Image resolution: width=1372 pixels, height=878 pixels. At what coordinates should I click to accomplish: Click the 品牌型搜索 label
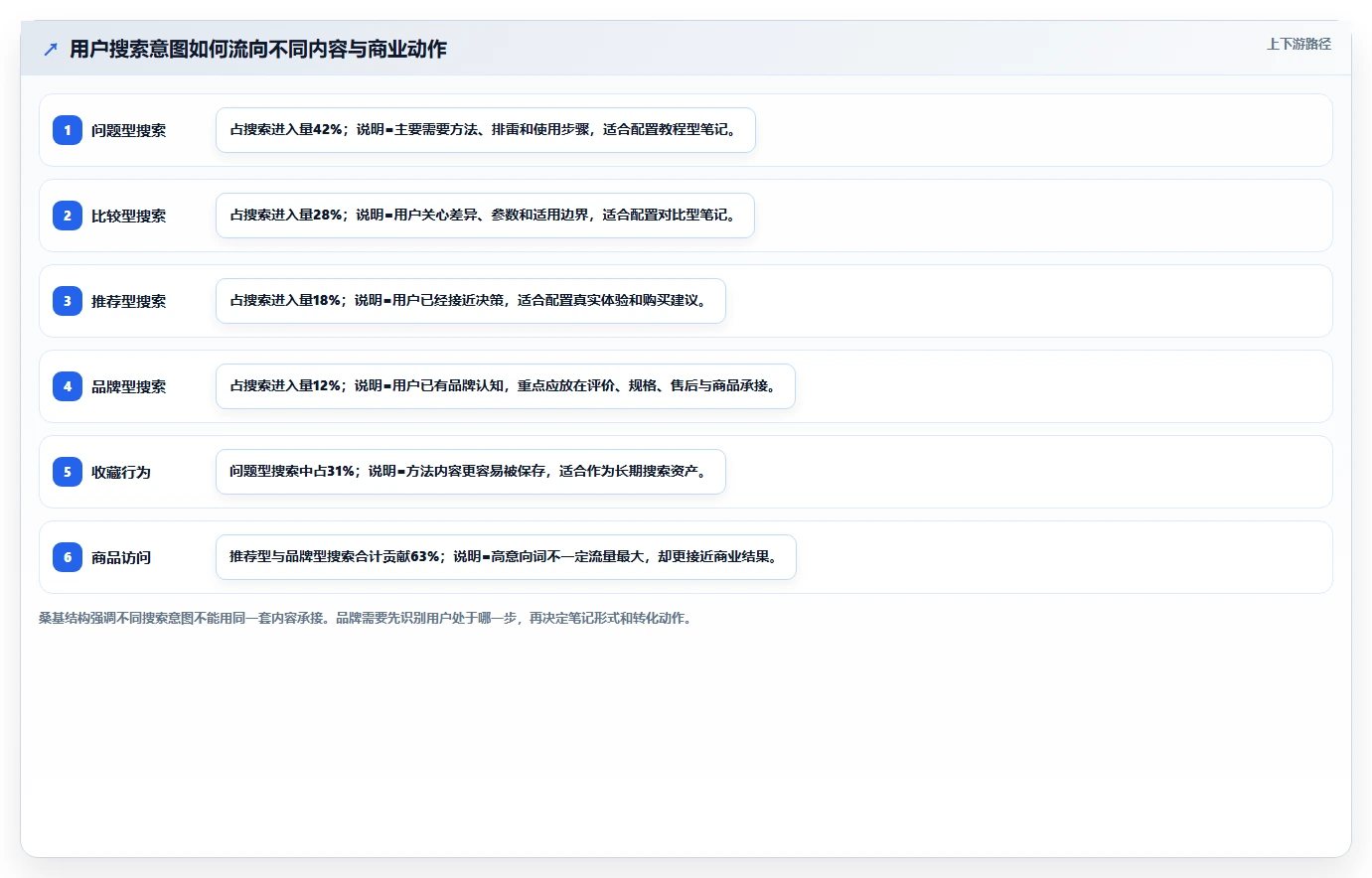coord(129,386)
